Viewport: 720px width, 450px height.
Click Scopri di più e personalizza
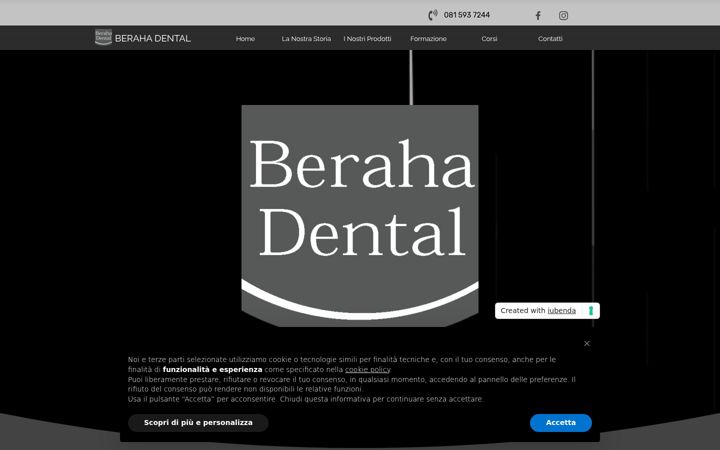coord(198,423)
